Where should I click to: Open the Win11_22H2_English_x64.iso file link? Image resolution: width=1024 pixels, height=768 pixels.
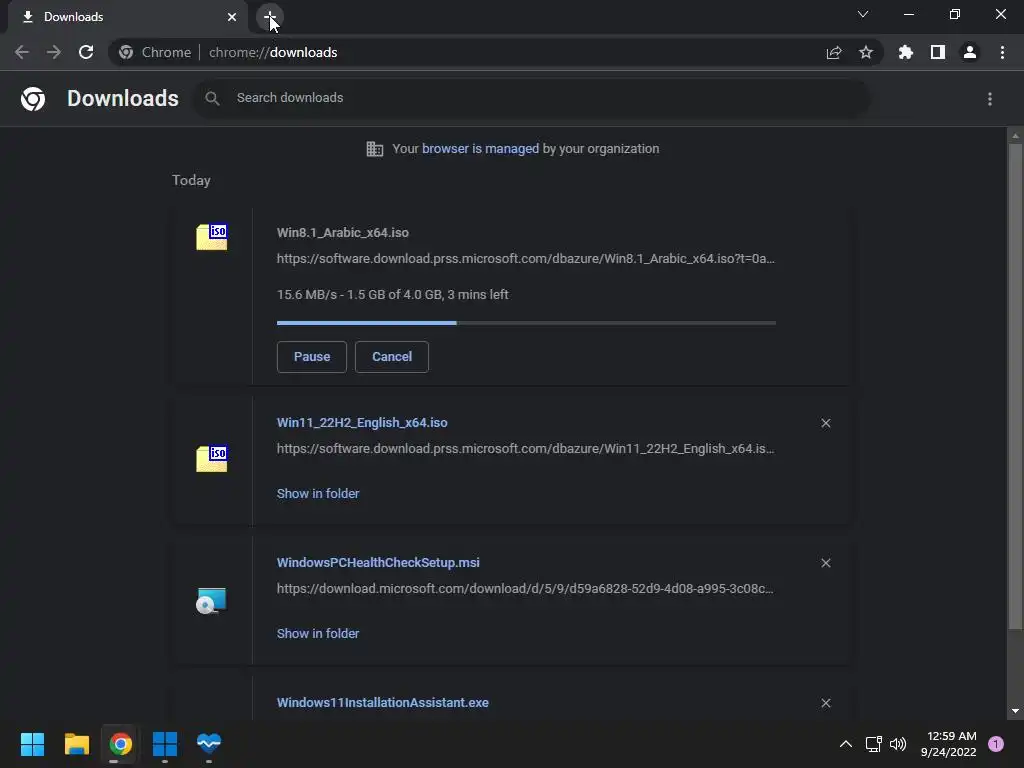(x=362, y=423)
